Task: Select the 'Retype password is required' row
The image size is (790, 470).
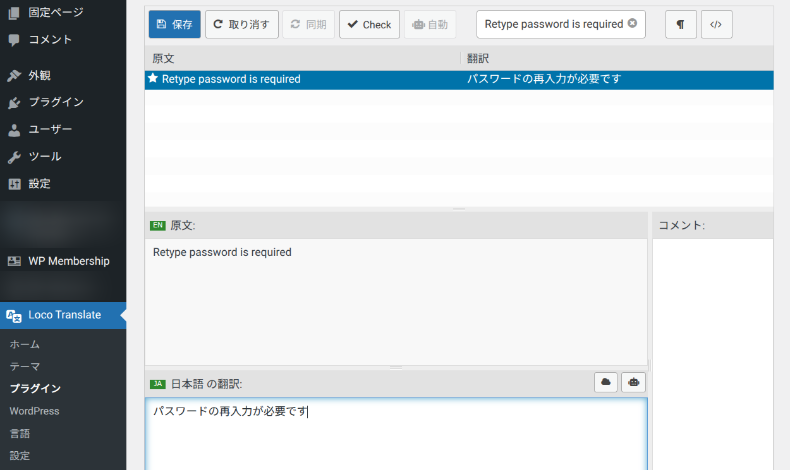Action: coord(459,80)
